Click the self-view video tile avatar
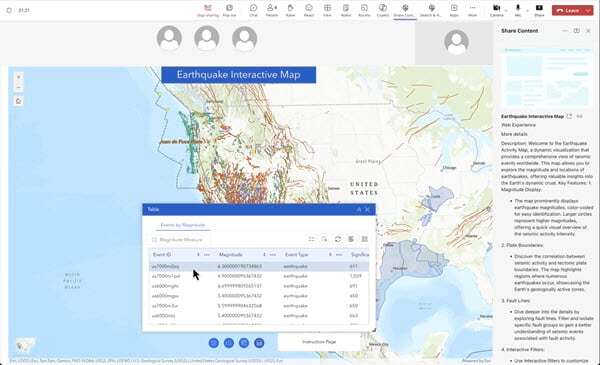Viewport: 600px width, 365px height. pos(456,42)
